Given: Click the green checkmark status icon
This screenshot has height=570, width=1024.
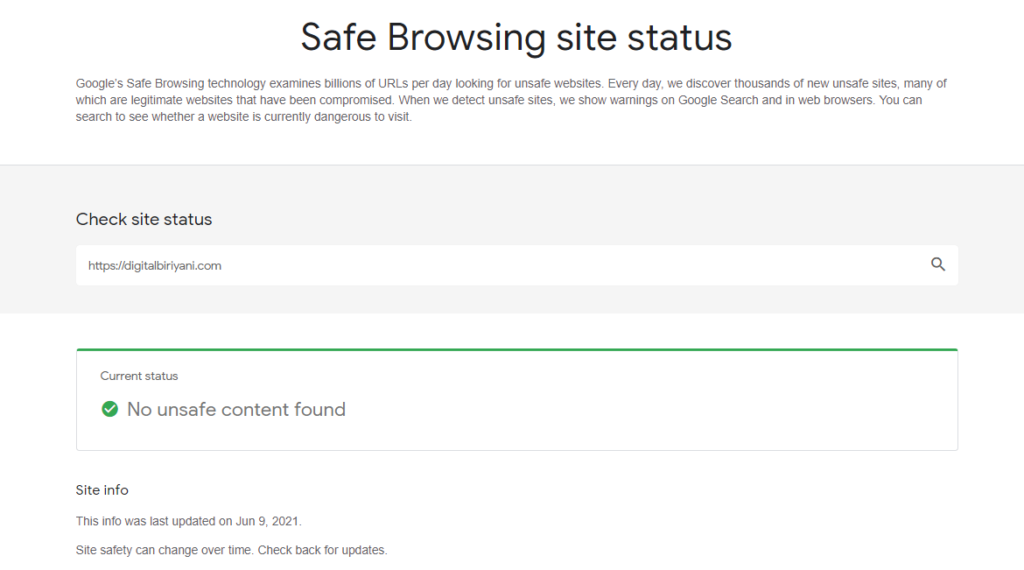Looking at the screenshot, I should tap(110, 409).
